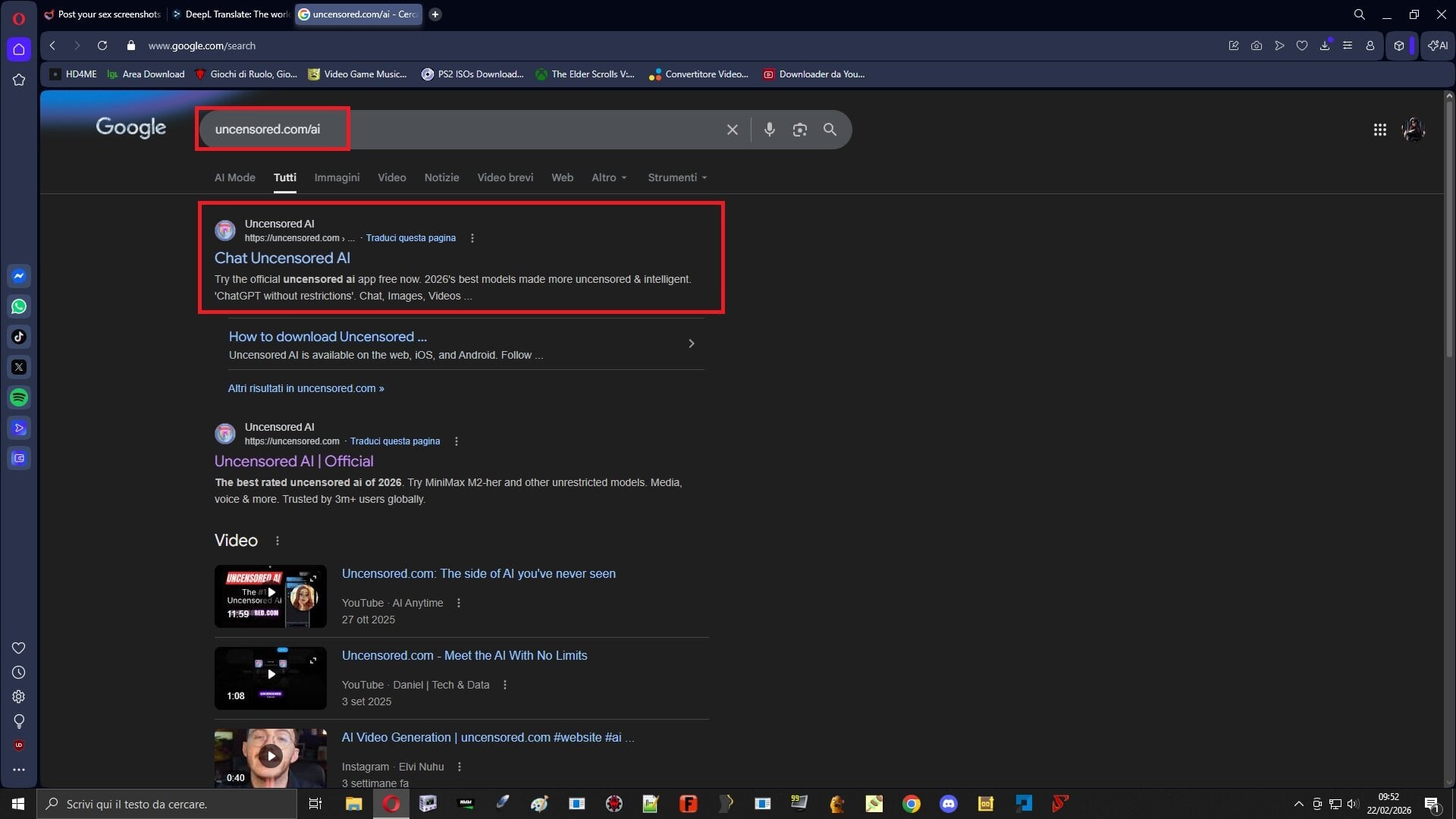
Task: Click Traduci questa pagina for the first result
Action: (410, 238)
